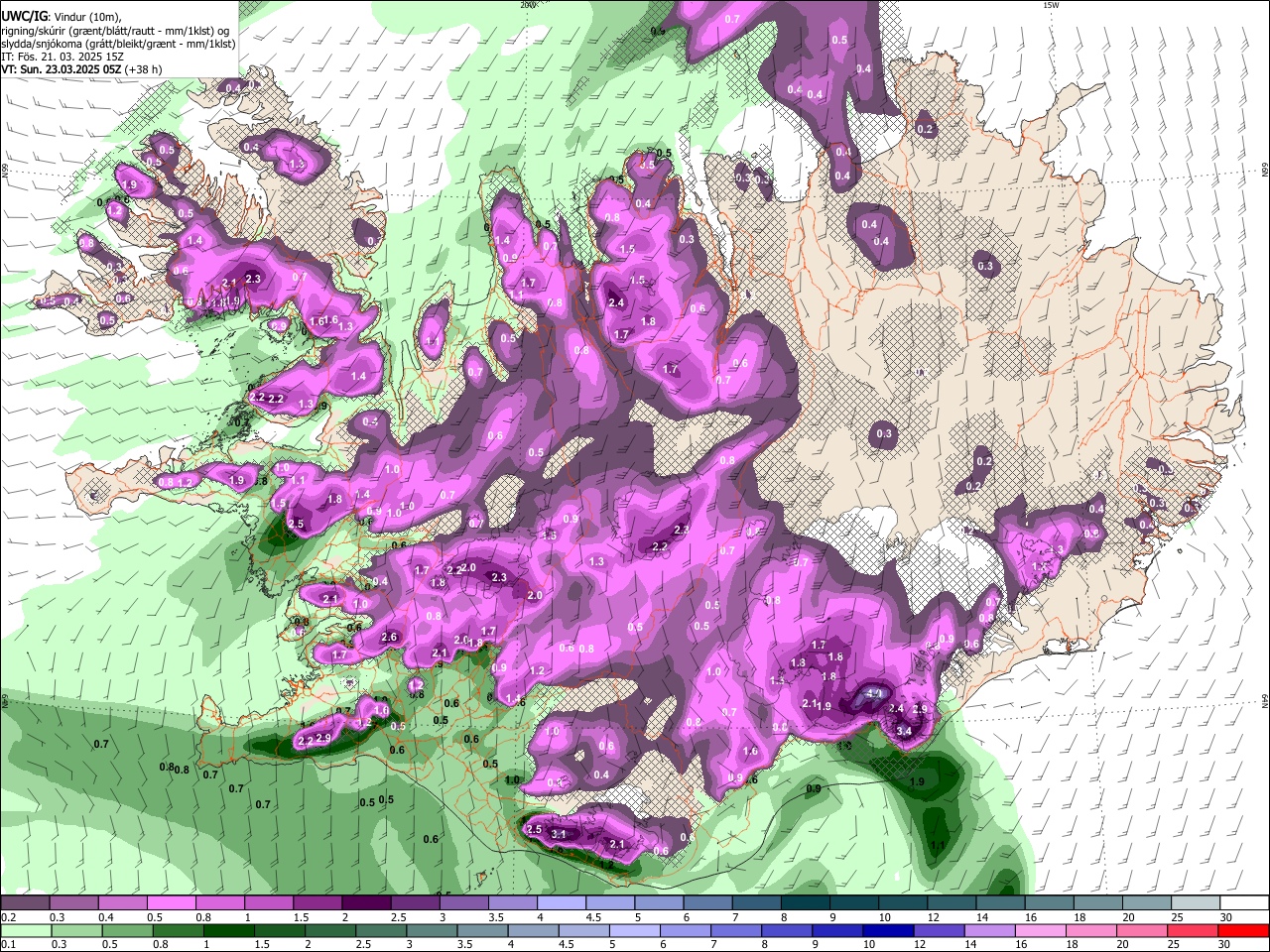The height and width of the screenshot is (952, 1270).
Task: Select the 0.3 swatch in the purple snowfall scale
Action: (73, 903)
